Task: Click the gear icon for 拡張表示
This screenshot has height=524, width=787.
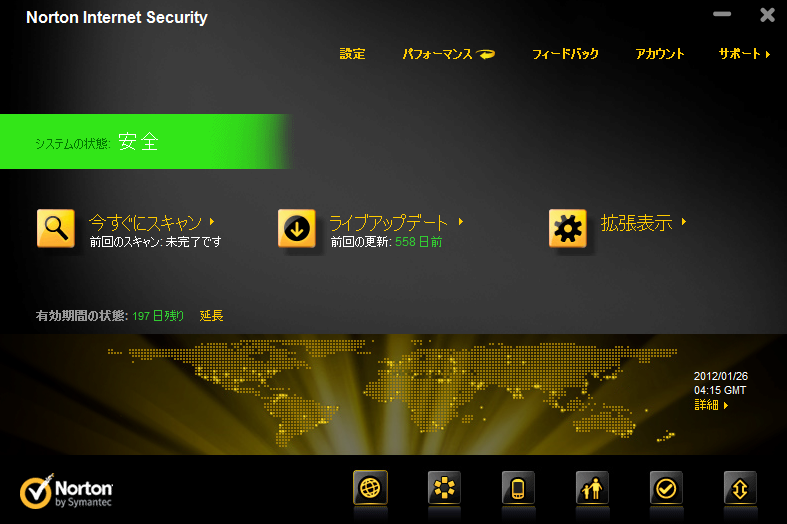Action: (568, 228)
